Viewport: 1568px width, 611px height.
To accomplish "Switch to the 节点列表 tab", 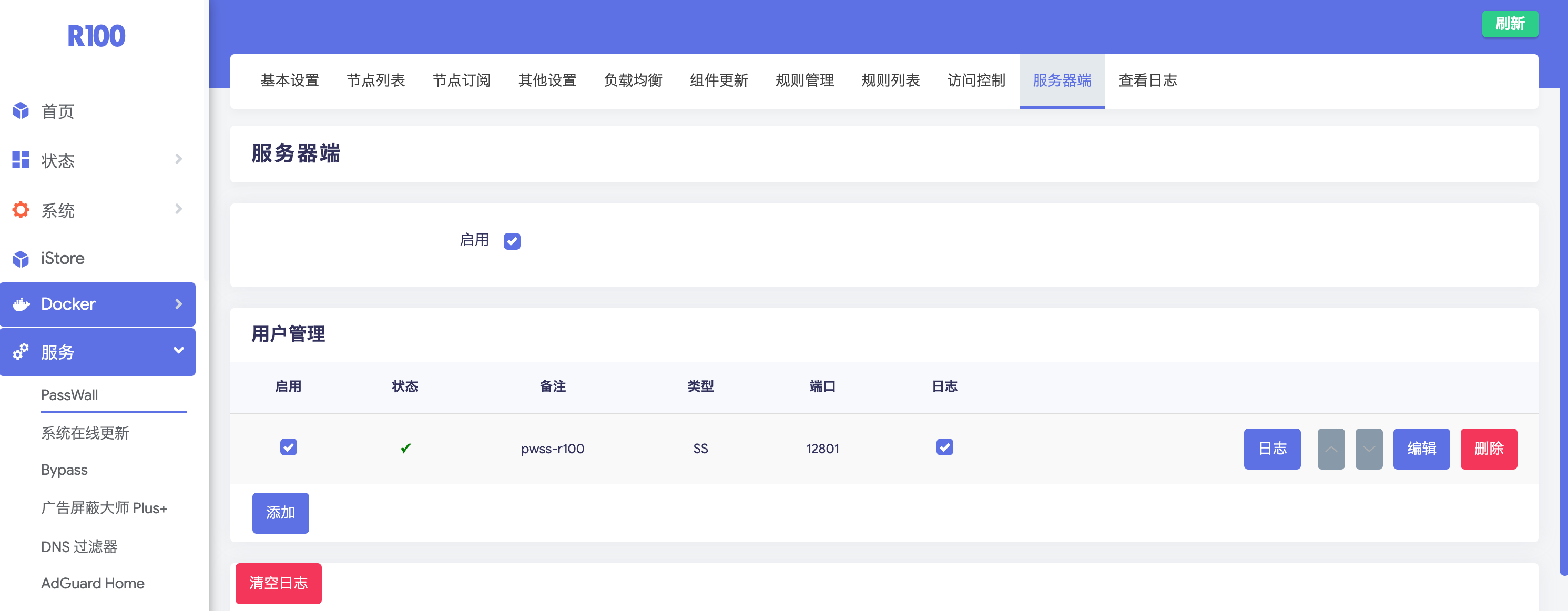I will (x=375, y=80).
